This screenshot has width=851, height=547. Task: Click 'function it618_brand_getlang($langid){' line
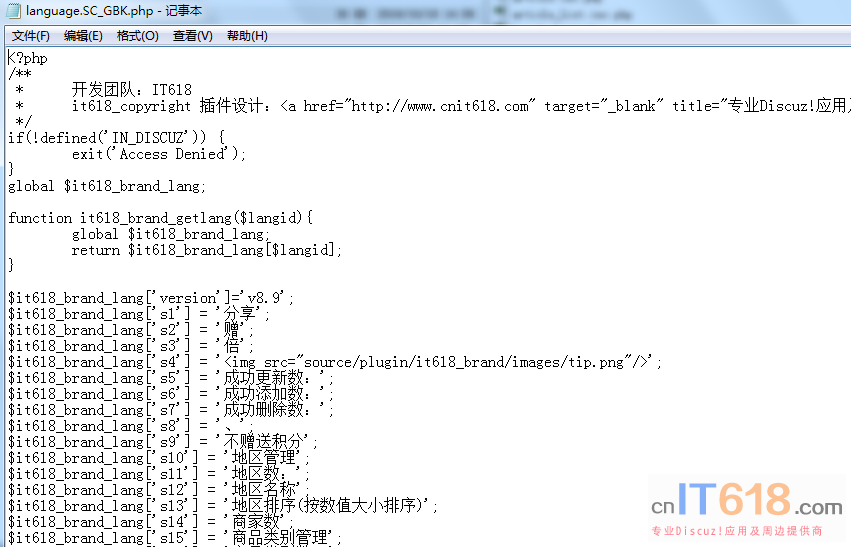pyautogui.click(x=160, y=218)
